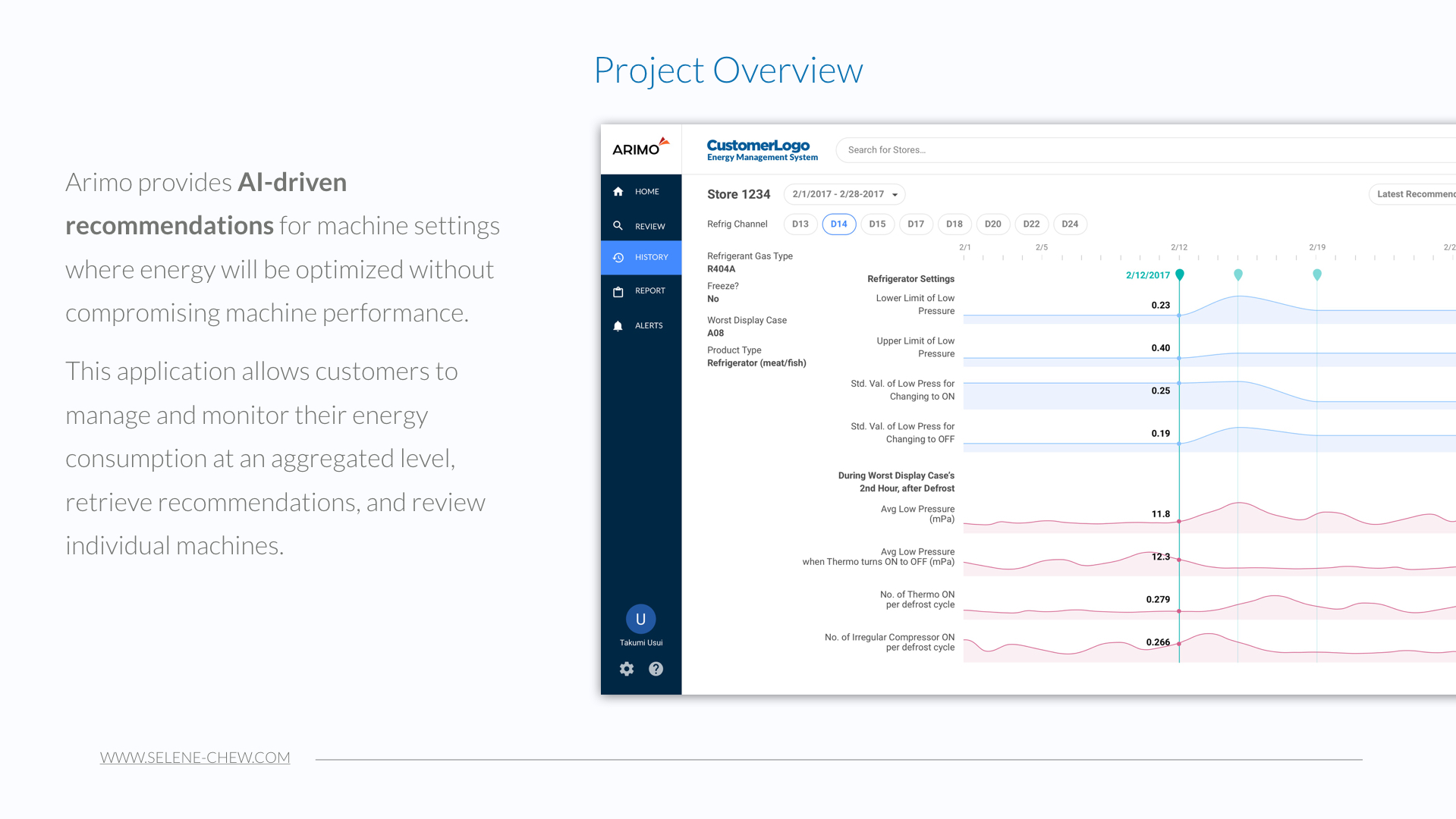The height and width of the screenshot is (819, 1456).
Task: Click the Irregular Compressor ON value 0.266
Action: pyautogui.click(x=1158, y=642)
